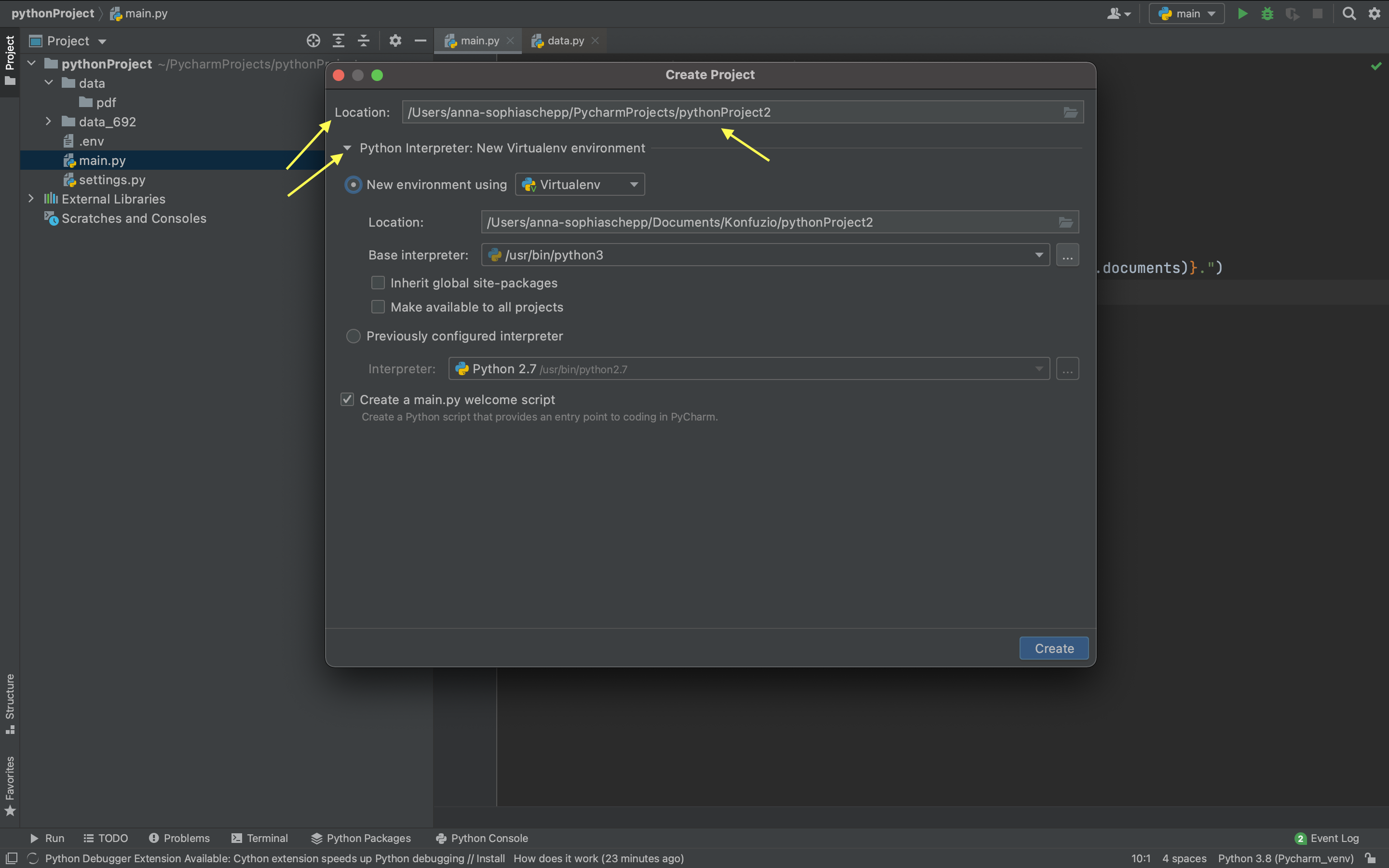
Task: Open the Base interpreter dropdown
Action: click(1038, 254)
